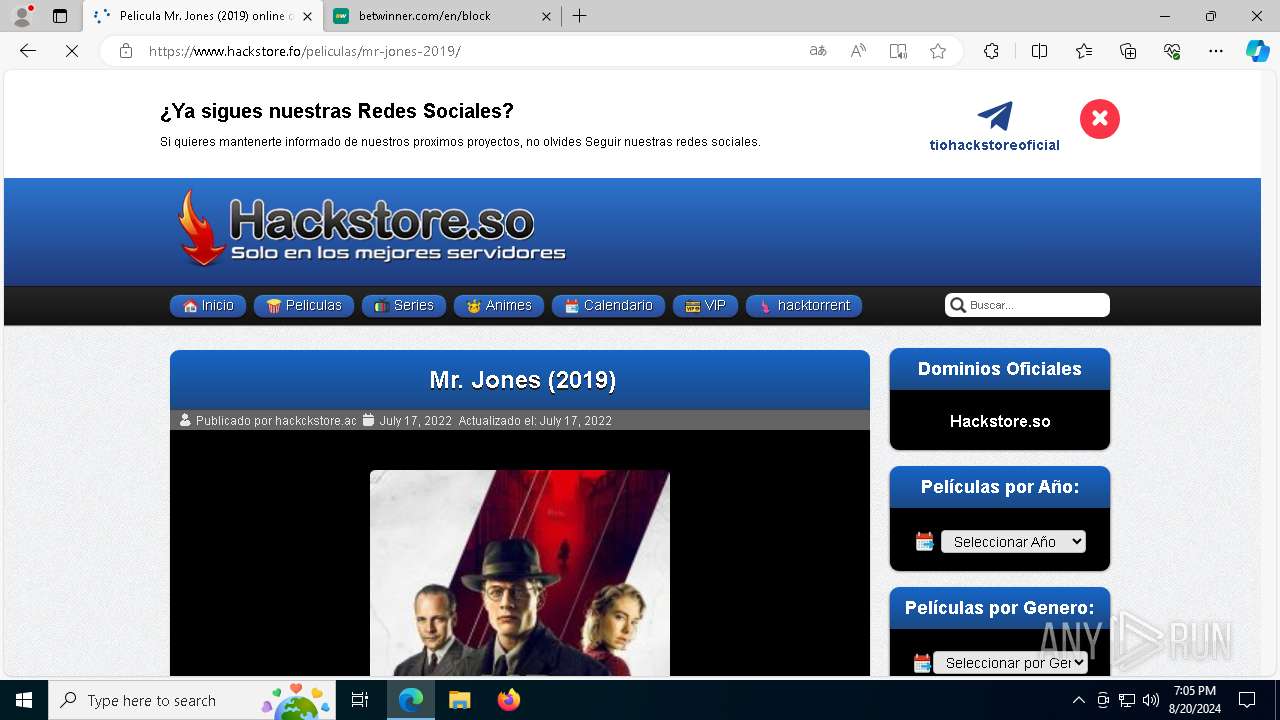1280x720 pixels.
Task: Open the taskbar clock and date
Action: [1195, 700]
